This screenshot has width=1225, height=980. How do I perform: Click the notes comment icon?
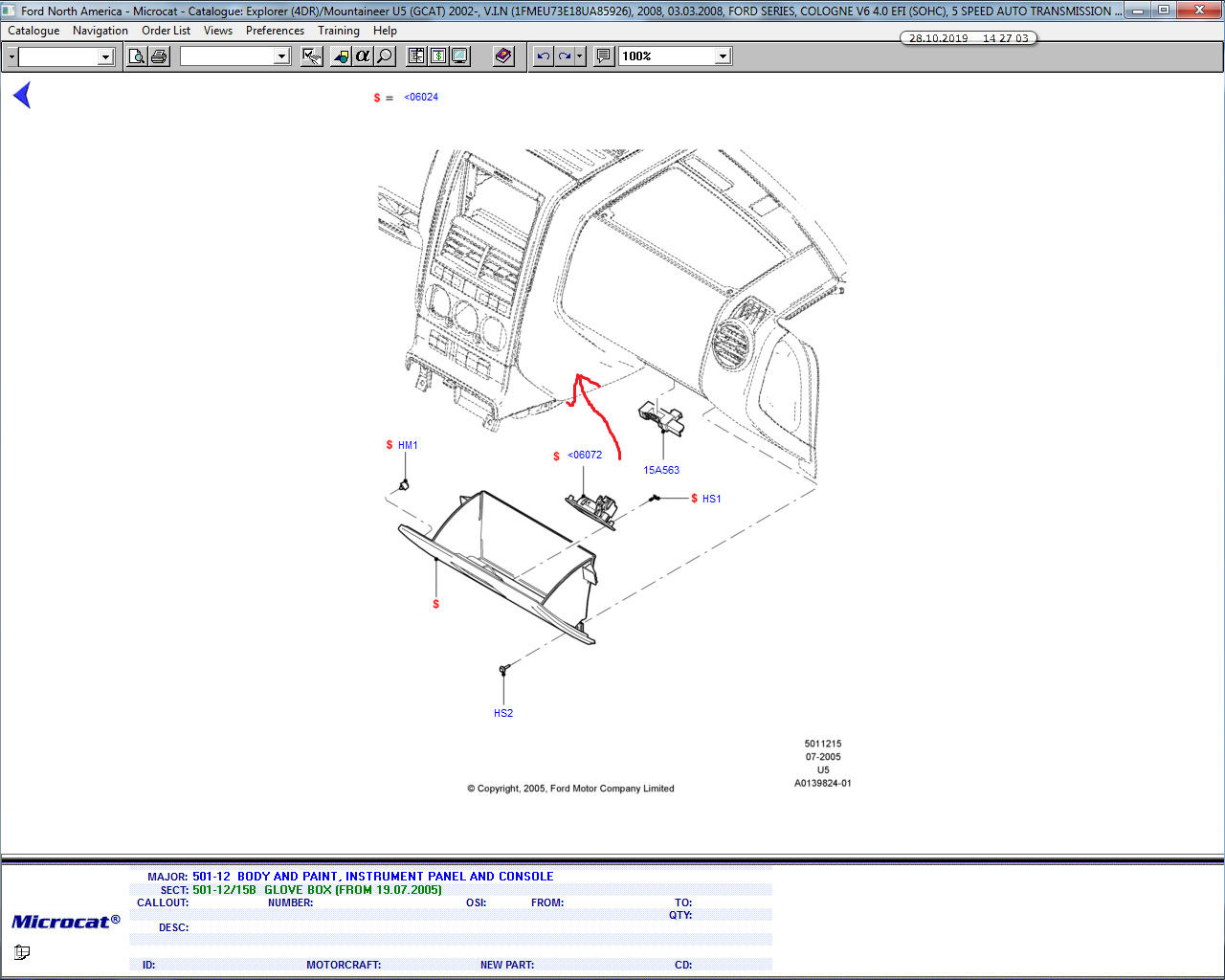(x=604, y=56)
